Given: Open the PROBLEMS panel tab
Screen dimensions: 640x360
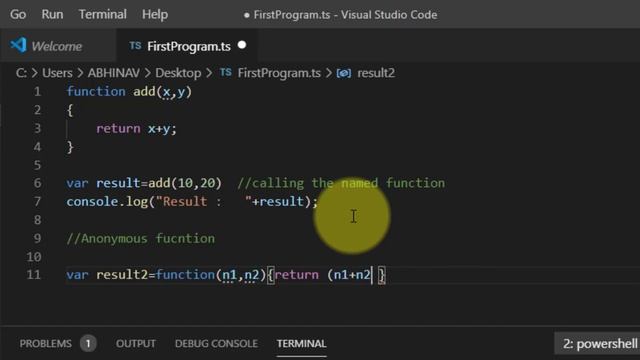Looking at the screenshot, I should (x=45, y=344).
